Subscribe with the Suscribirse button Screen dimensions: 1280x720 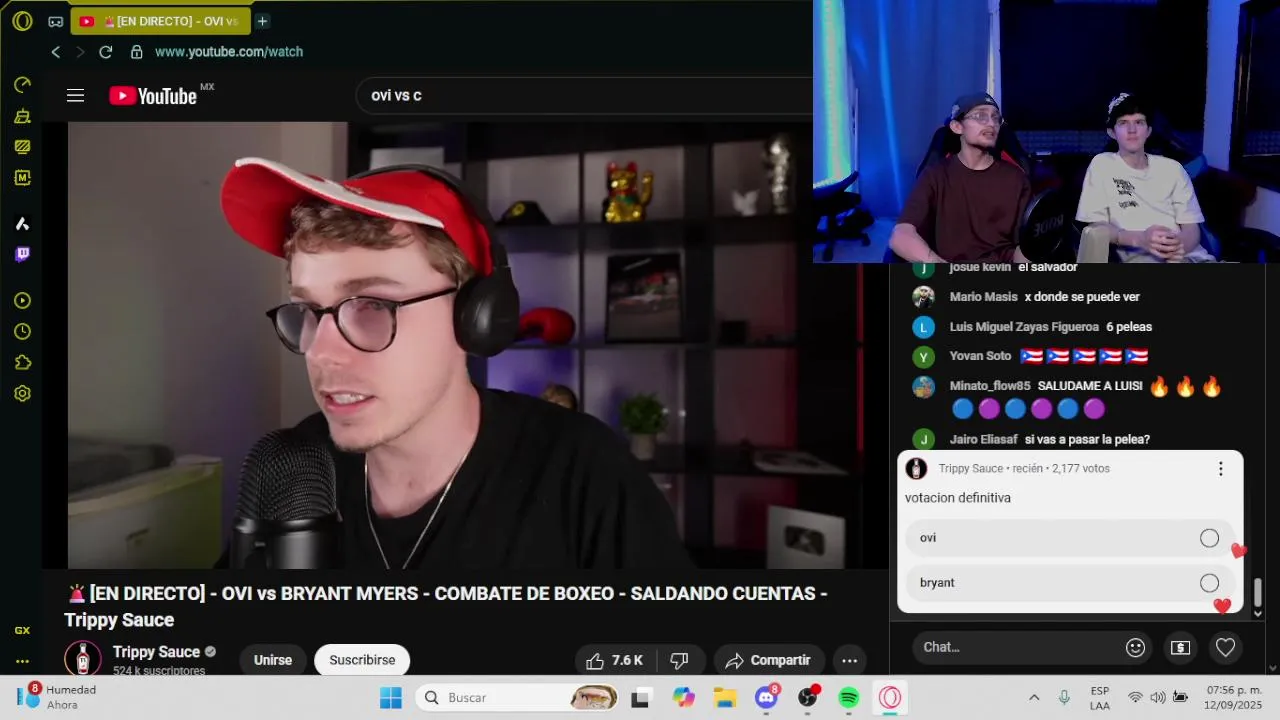(362, 660)
